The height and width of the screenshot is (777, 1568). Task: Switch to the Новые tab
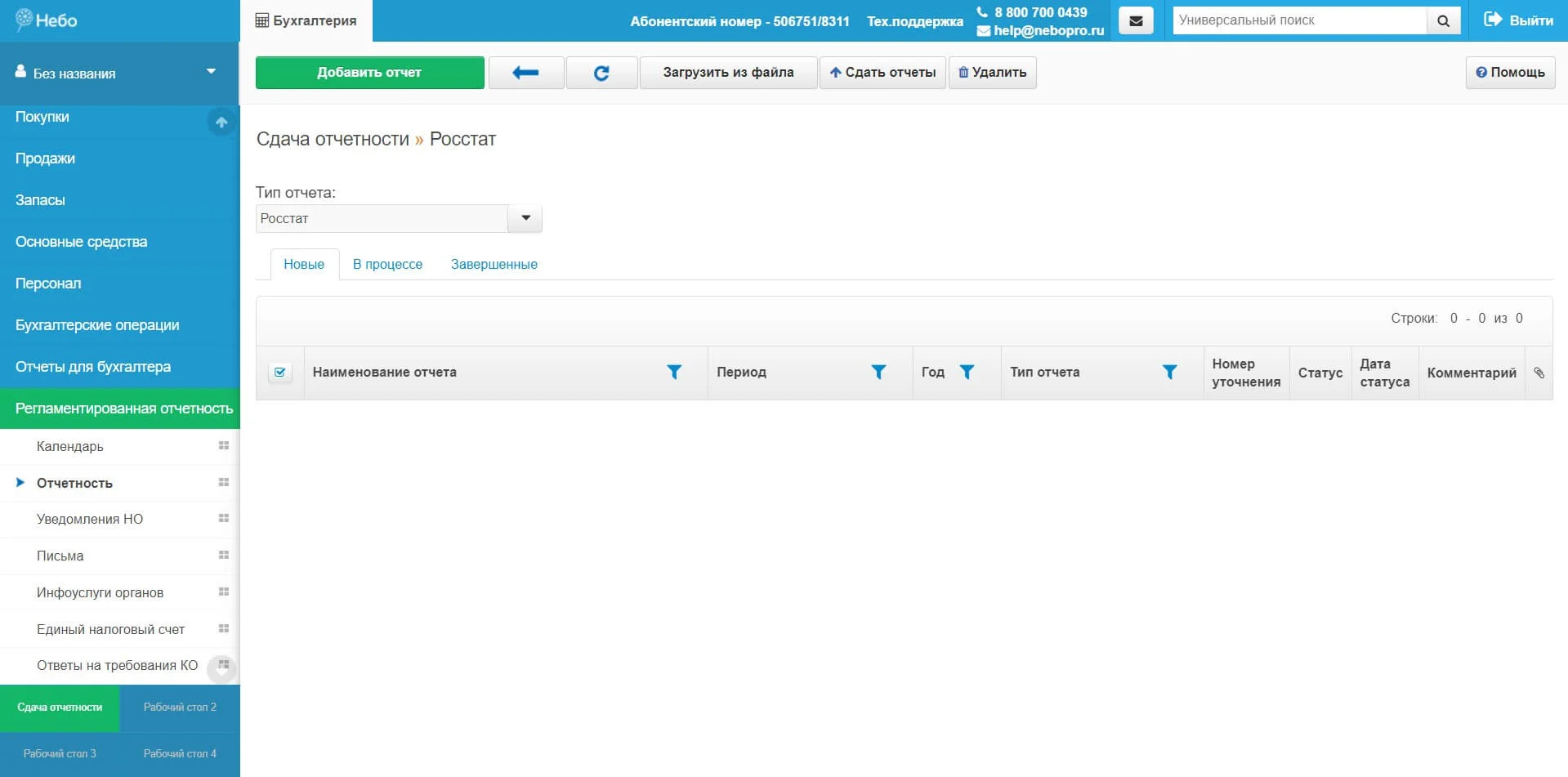click(304, 264)
